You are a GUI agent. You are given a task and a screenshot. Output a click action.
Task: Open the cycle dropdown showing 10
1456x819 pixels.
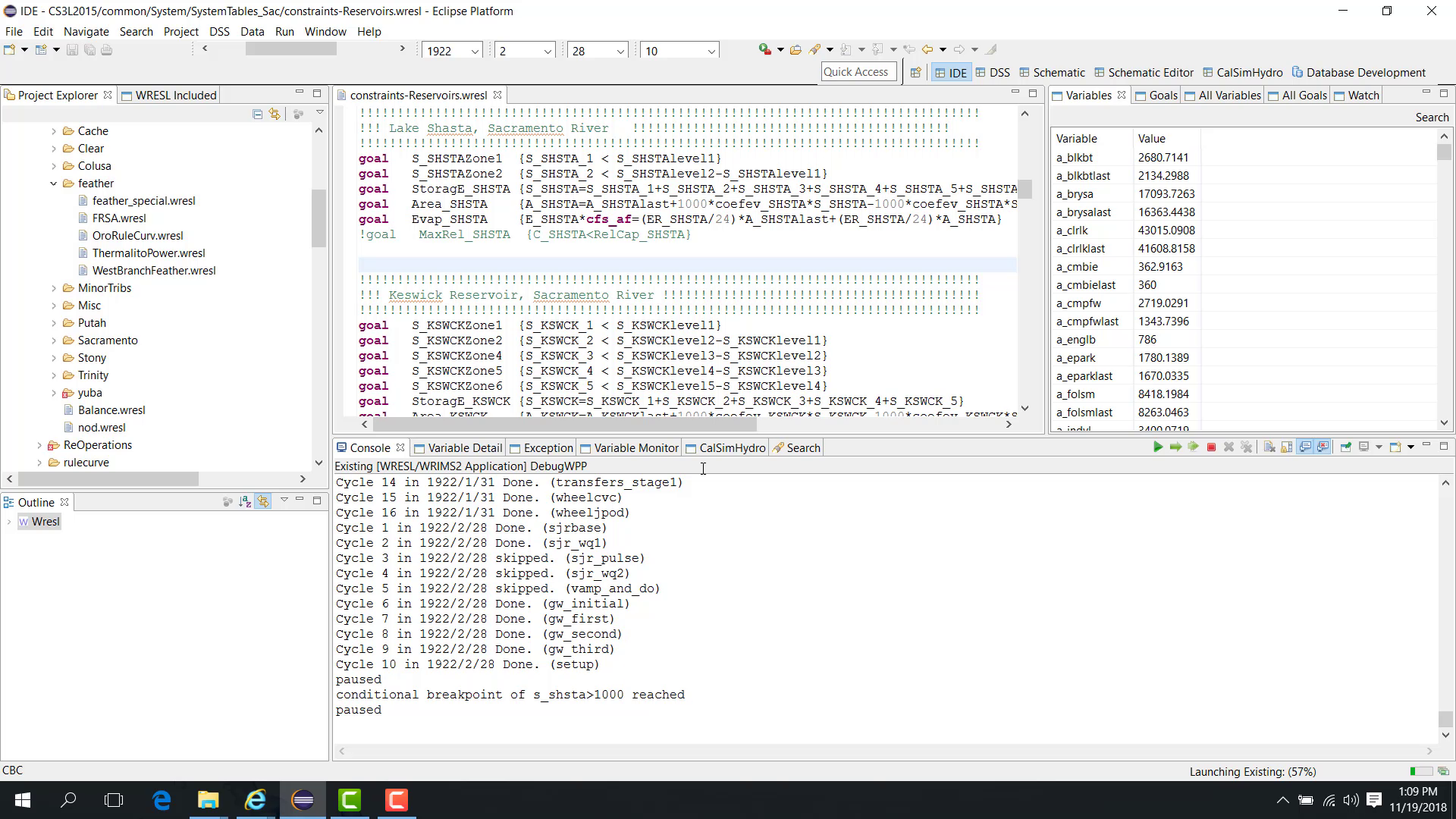coord(711,52)
